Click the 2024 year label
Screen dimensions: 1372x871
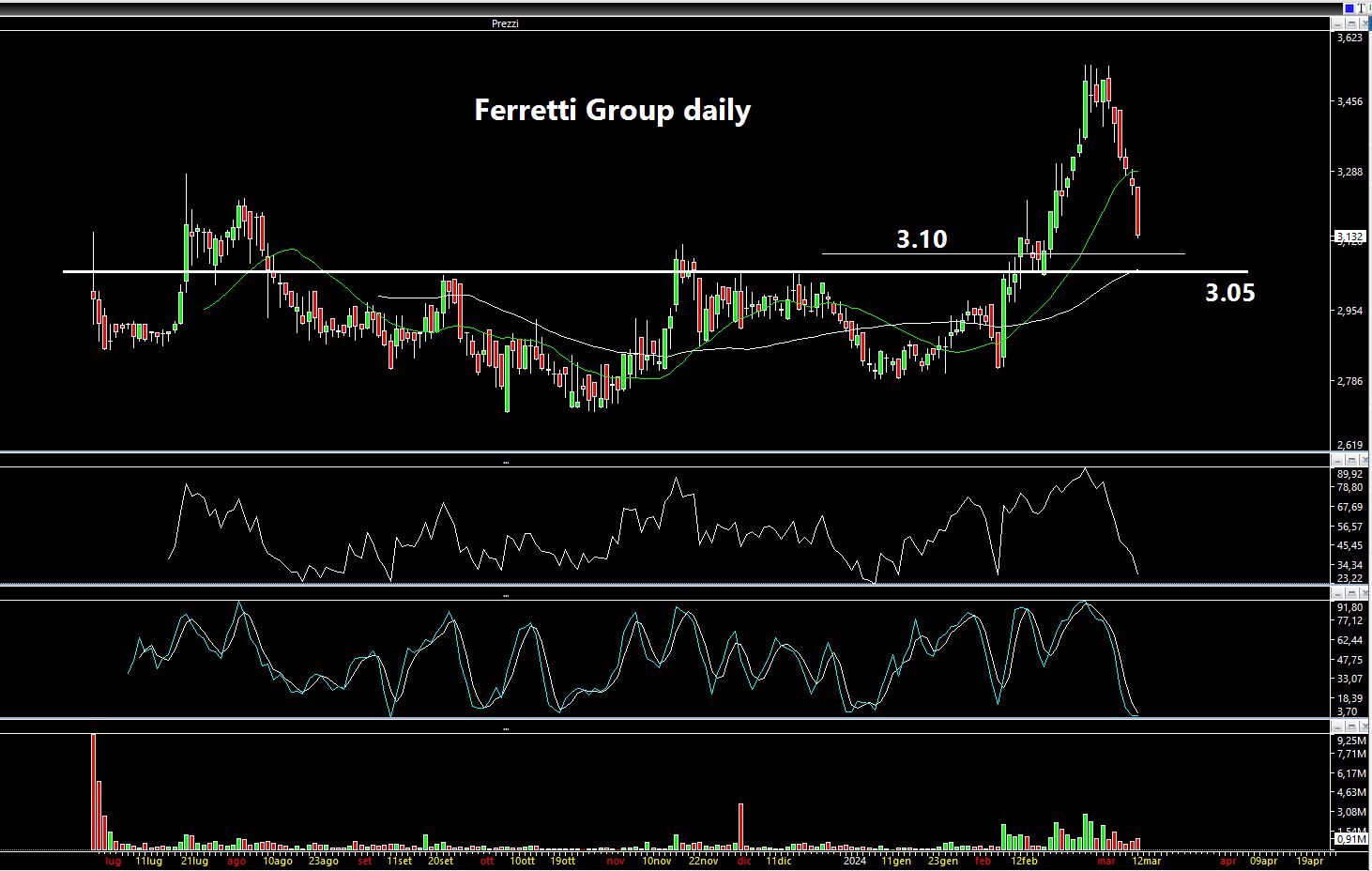(854, 861)
